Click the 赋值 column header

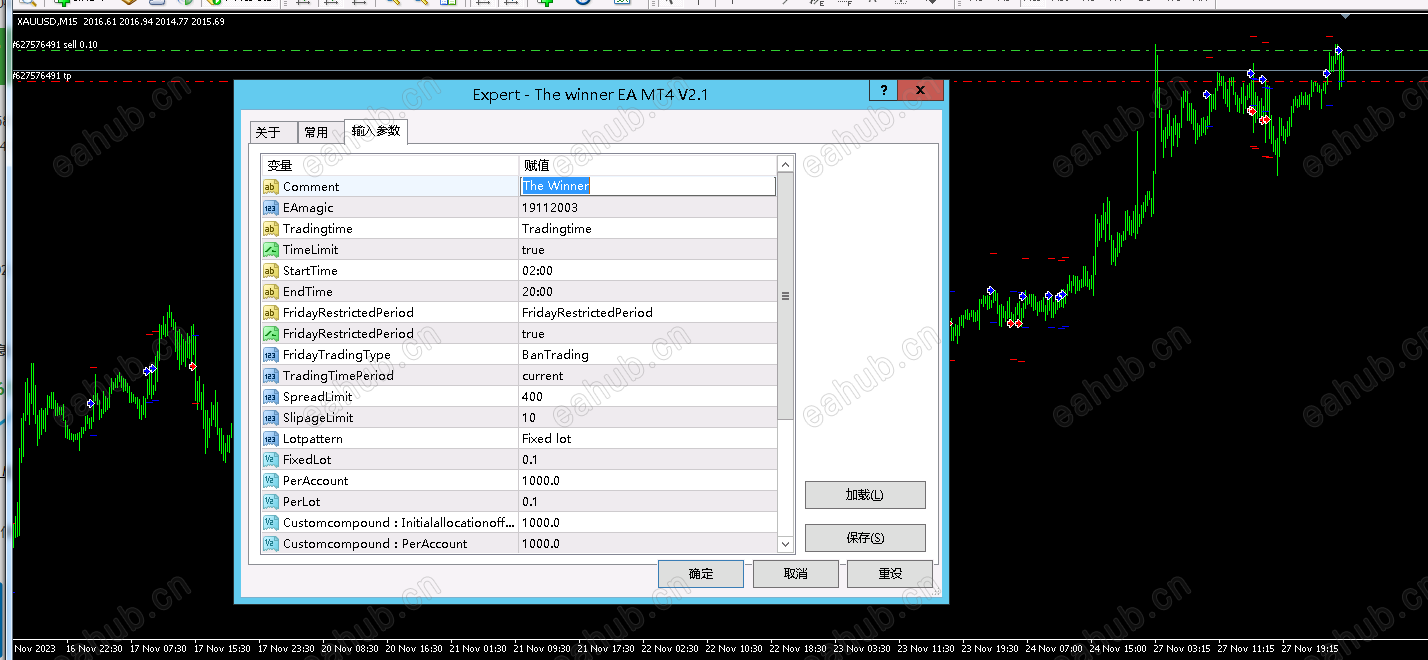[x=647, y=165]
